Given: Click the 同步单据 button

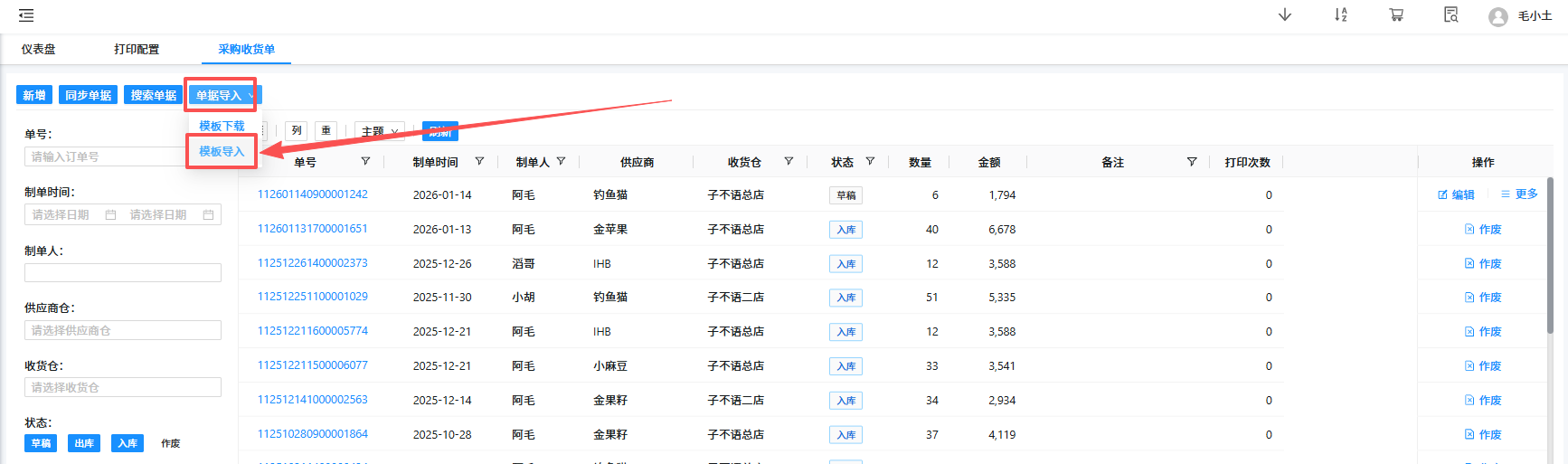Looking at the screenshot, I should click(x=89, y=95).
